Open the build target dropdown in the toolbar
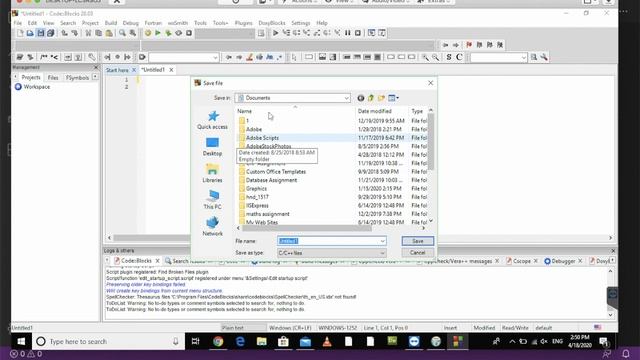640x360 pixels. tap(224, 33)
